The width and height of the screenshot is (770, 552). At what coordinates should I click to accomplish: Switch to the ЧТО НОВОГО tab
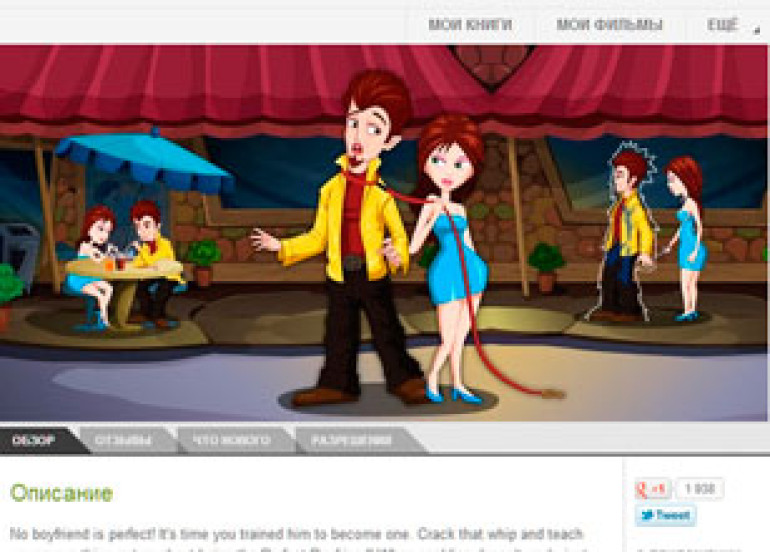(232, 440)
